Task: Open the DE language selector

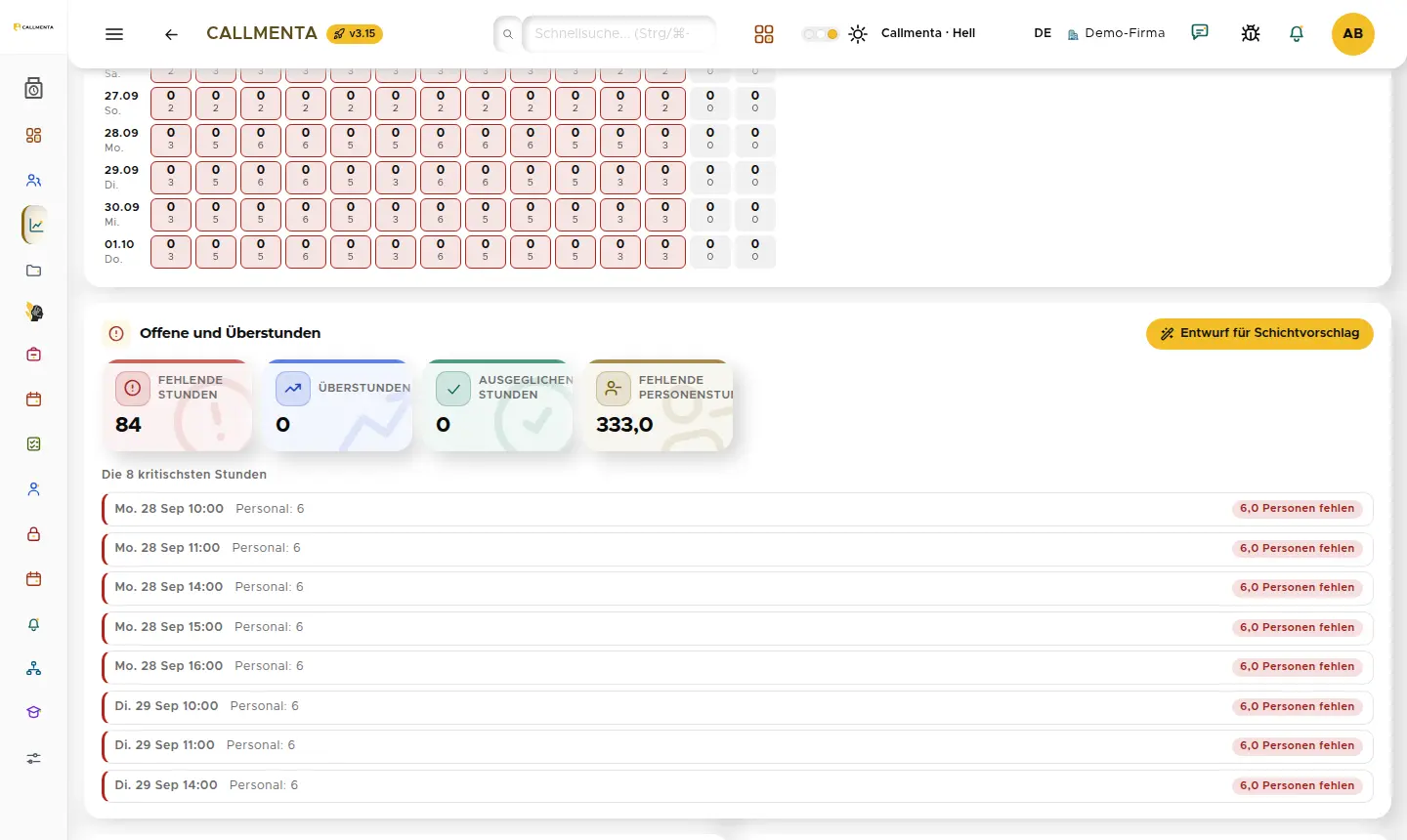Action: coord(1043,33)
